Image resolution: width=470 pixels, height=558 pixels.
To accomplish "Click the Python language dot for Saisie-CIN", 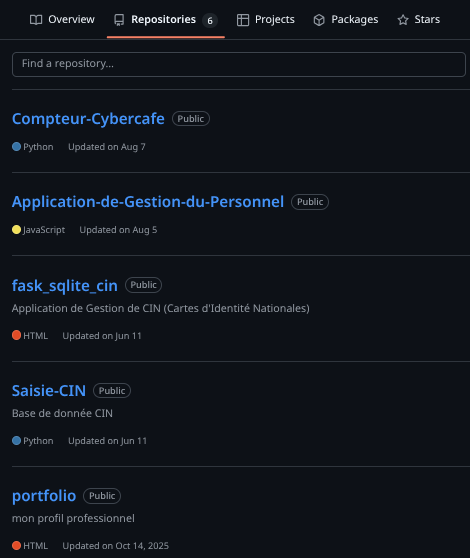I will coord(16,441).
